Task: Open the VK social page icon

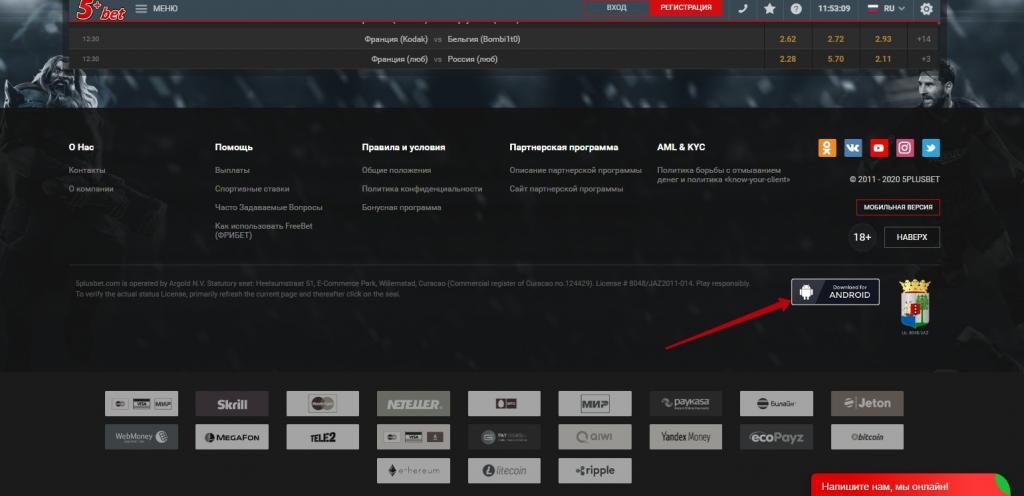Action: coord(853,148)
